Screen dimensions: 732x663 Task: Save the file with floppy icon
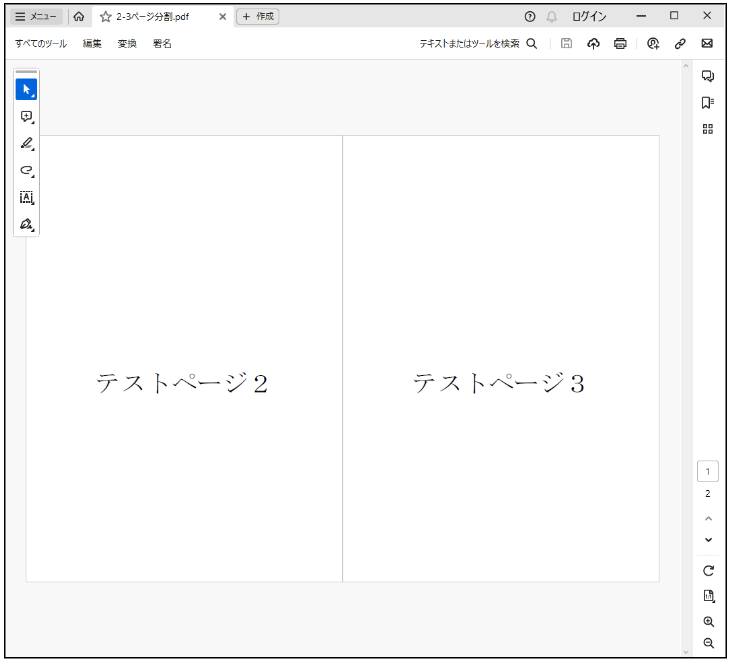566,43
